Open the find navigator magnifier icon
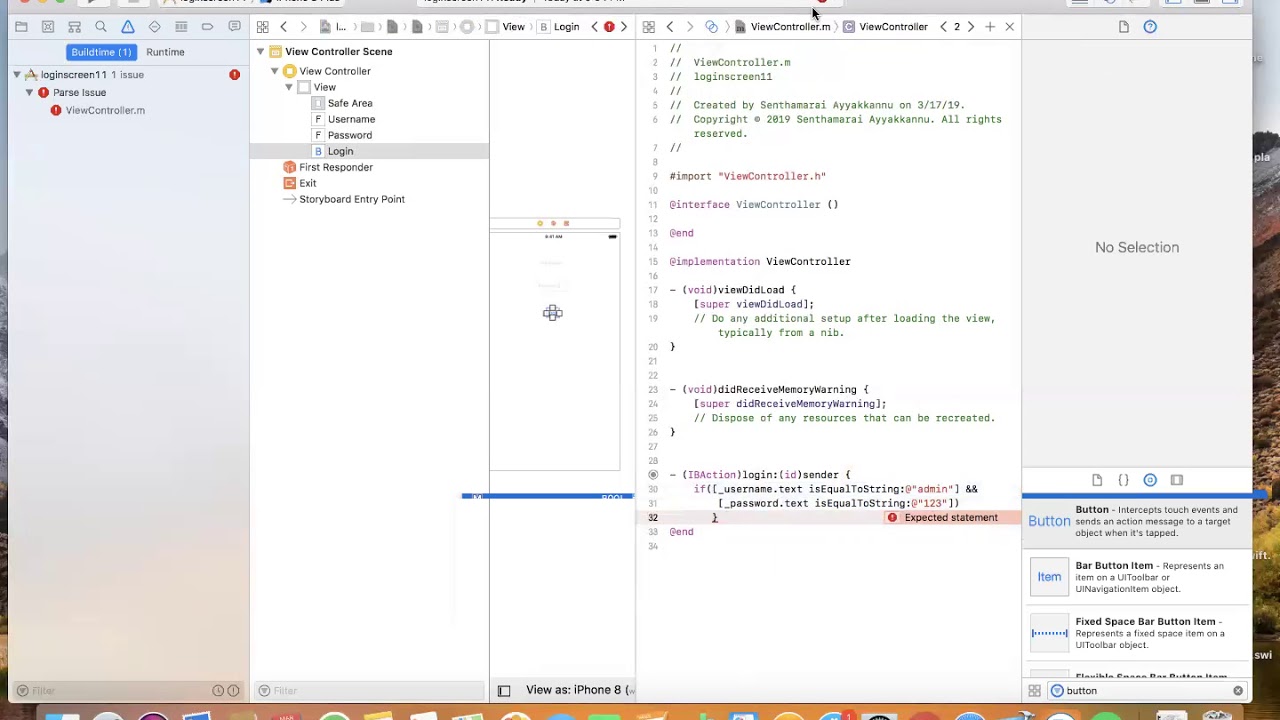 pos(101,27)
